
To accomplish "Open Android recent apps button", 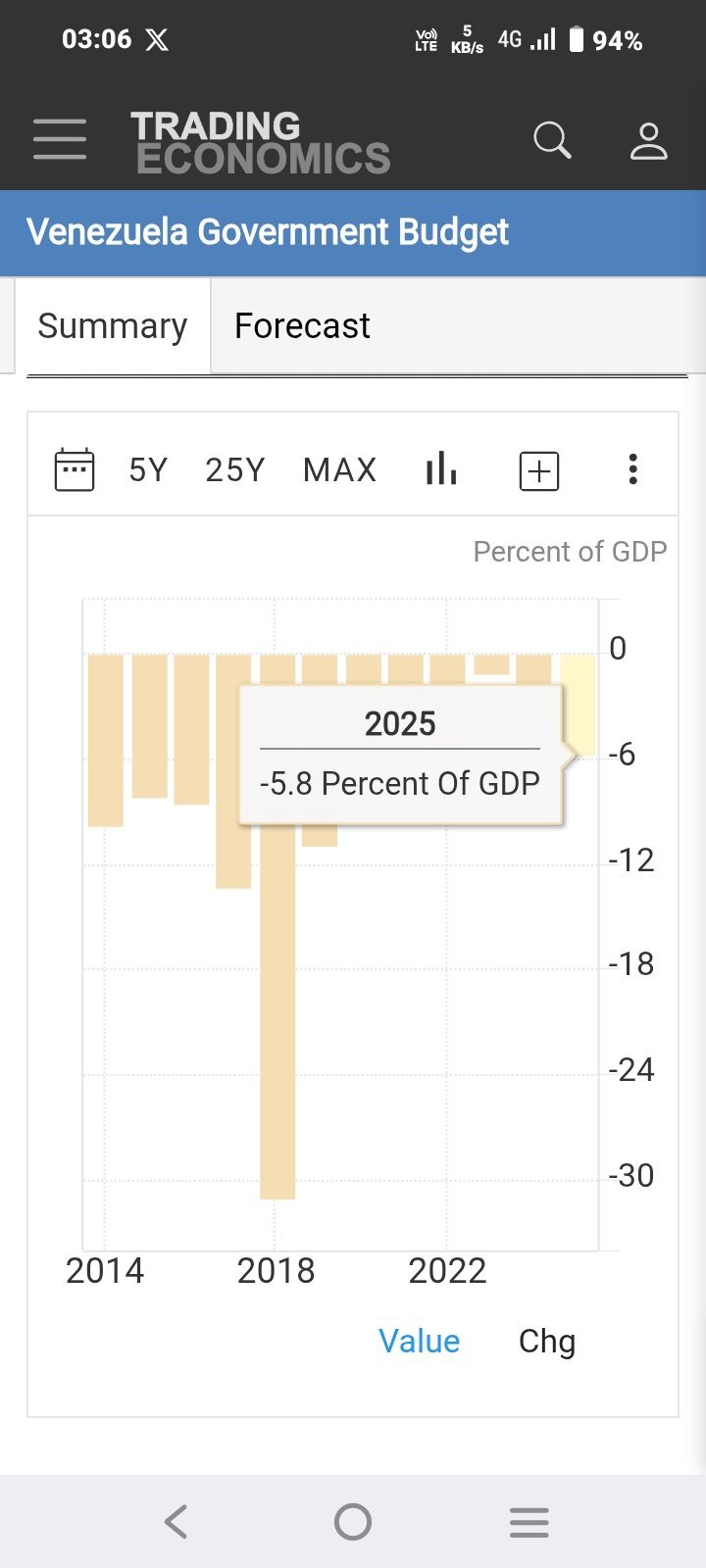I will tap(529, 1522).
